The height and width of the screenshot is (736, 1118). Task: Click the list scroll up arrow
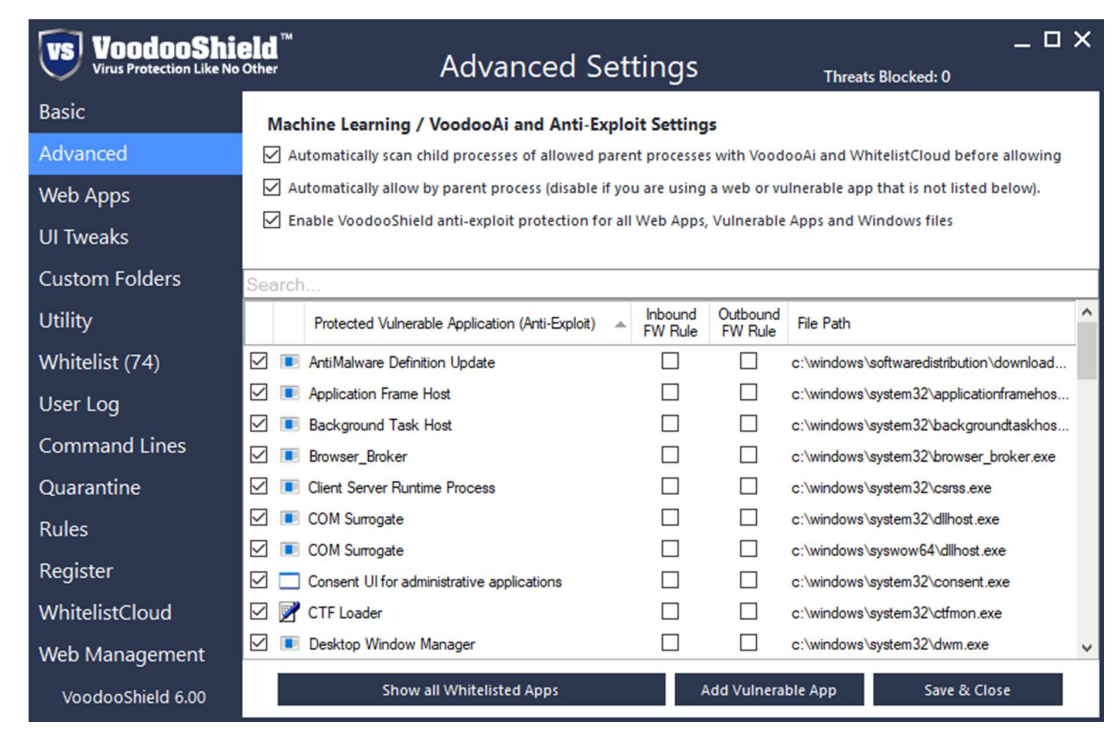(1087, 313)
